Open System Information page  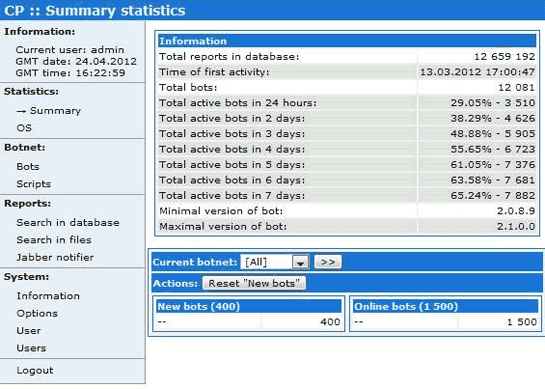48,296
